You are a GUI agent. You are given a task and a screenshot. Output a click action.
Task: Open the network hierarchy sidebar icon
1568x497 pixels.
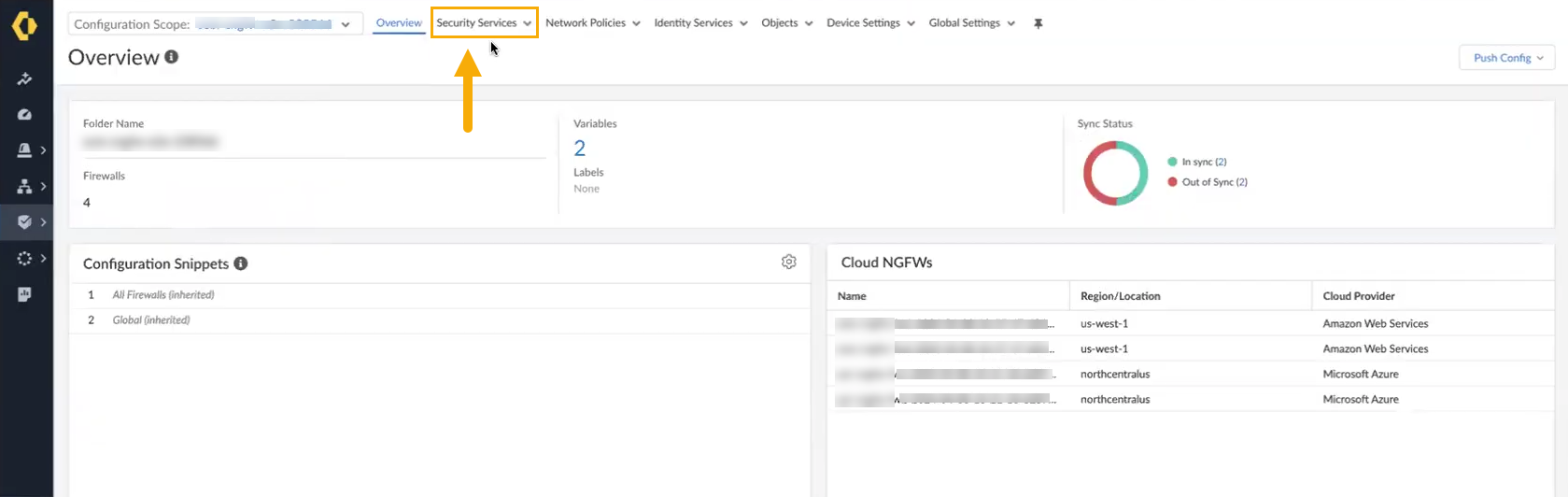25,187
